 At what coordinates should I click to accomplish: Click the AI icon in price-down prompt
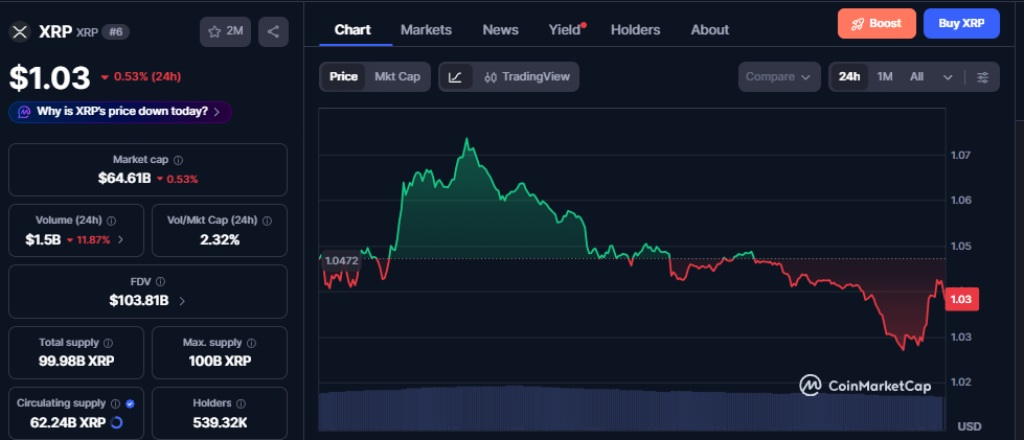point(24,112)
